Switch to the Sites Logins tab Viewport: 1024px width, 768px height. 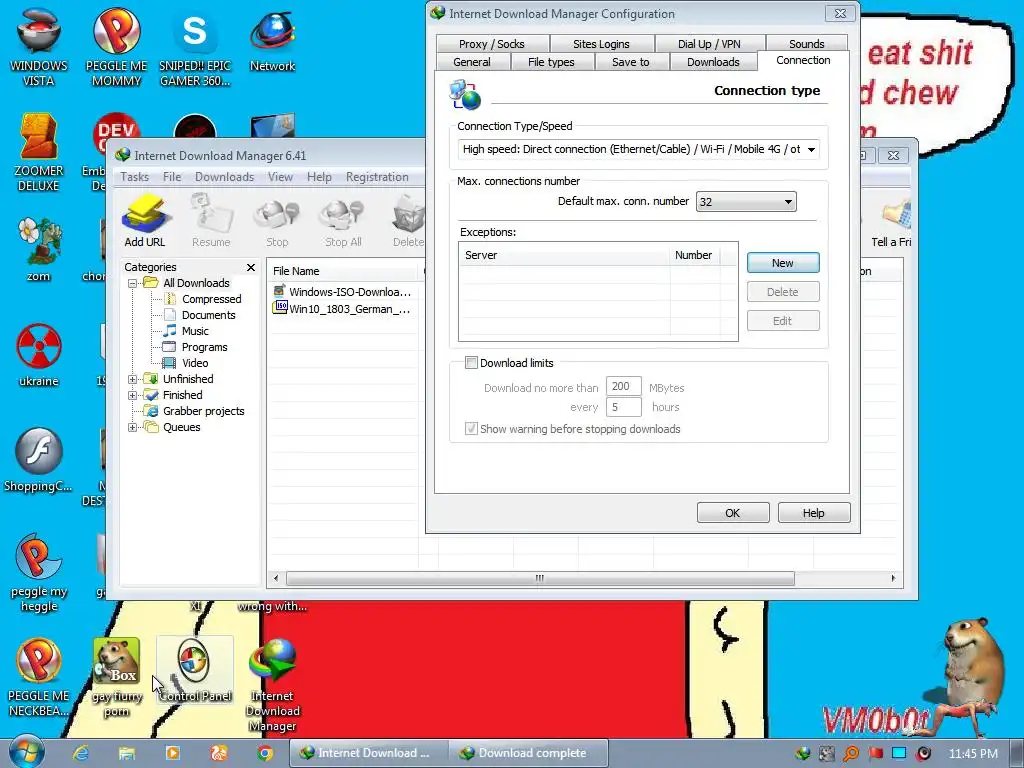click(x=601, y=44)
